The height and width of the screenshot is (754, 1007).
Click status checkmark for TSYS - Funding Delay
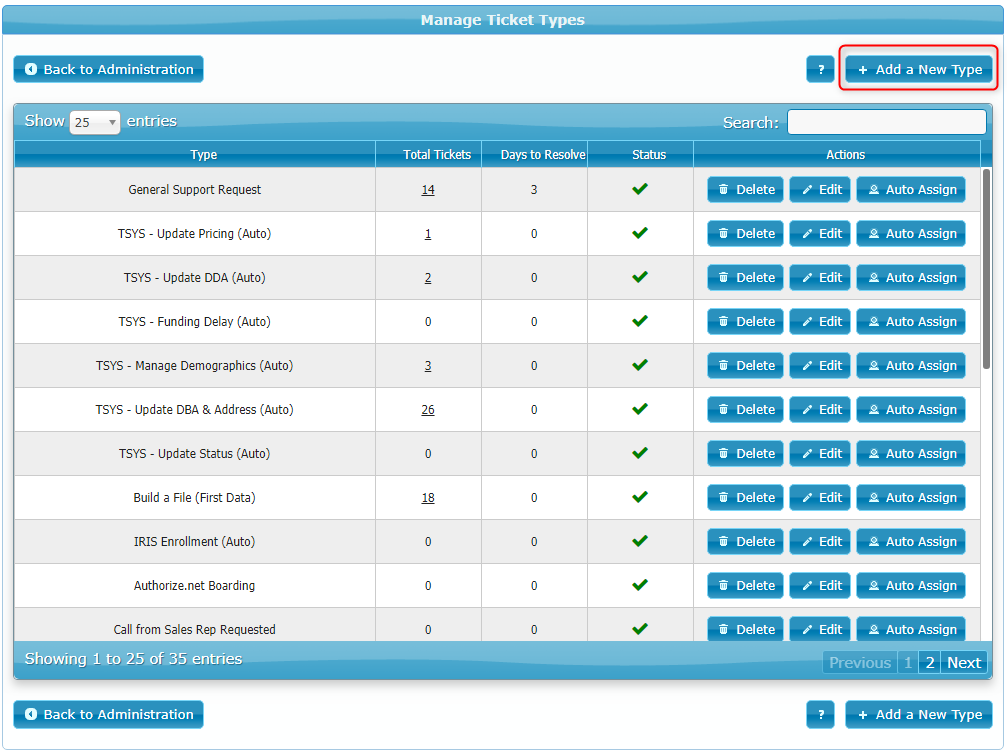tap(640, 321)
